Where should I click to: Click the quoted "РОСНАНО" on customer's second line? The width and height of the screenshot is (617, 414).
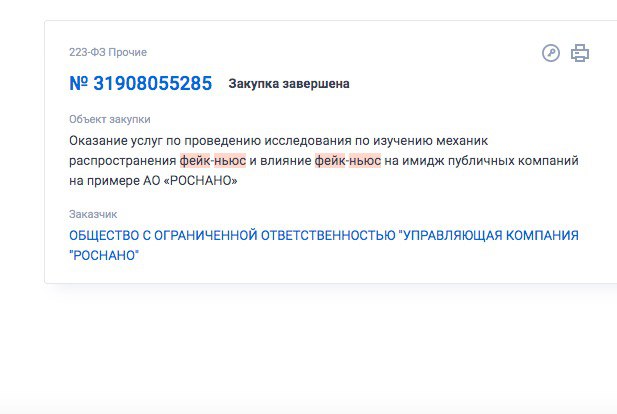coord(104,255)
